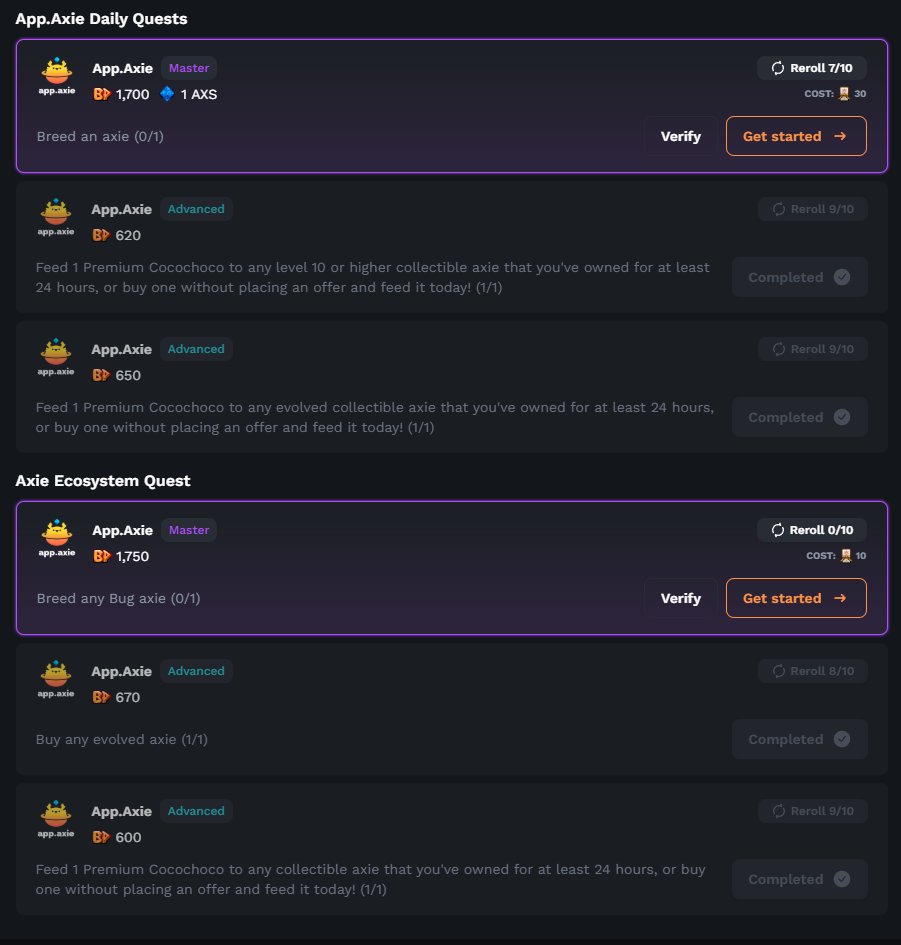Click Get started for Breed an axie
Viewport: 901px width, 945px height.
pyautogui.click(x=795, y=136)
